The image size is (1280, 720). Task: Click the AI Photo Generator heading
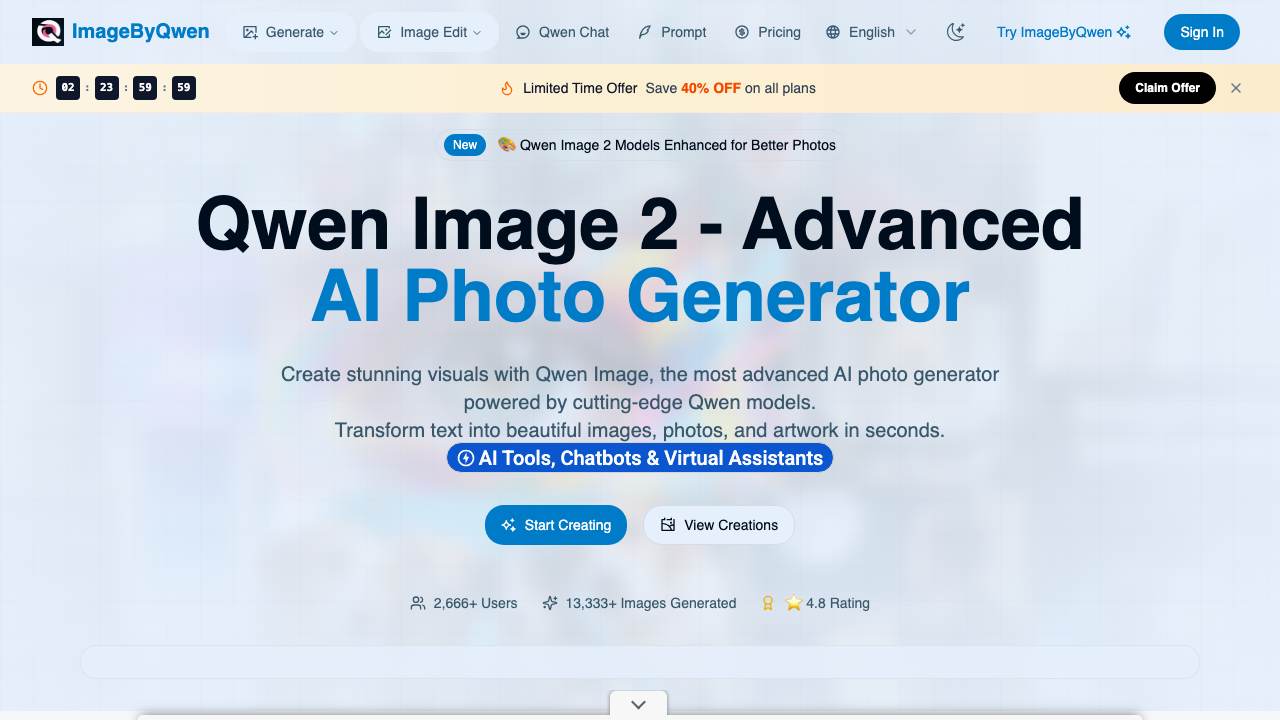(x=640, y=296)
